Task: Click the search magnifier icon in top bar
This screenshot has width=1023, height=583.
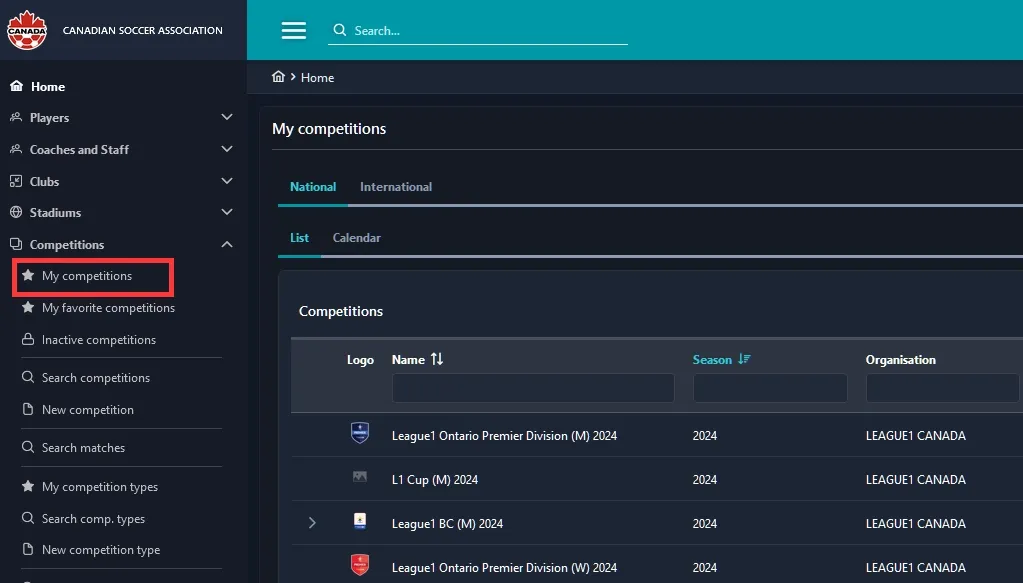Action: click(340, 30)
